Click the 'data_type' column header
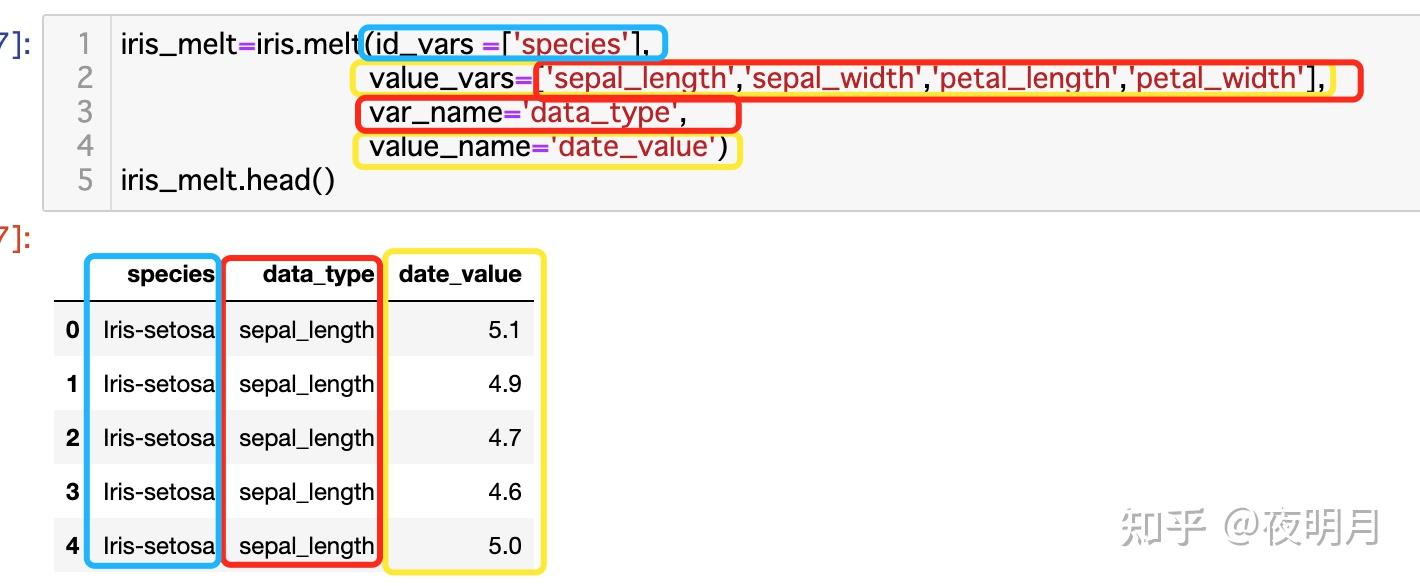Viewport: 1420px width, 586px height. point(318,275)
